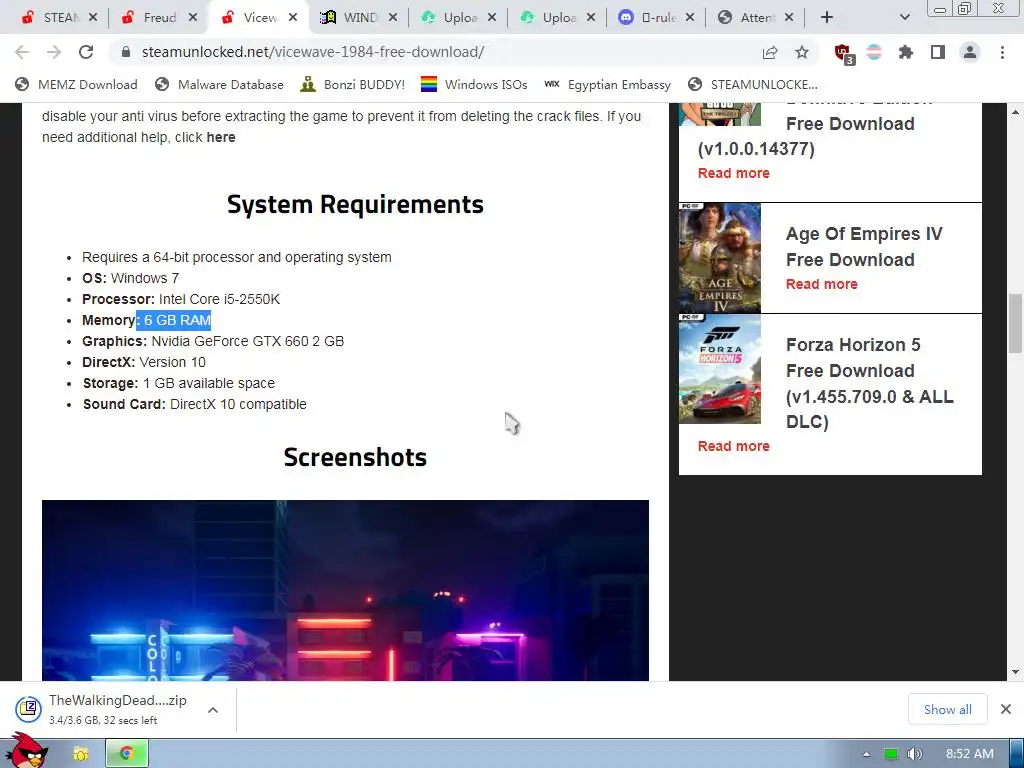This screenshot has height=768, width=1024.
Task: Open the Egyptian Embassy bookmark
Action: tap(607, 84)
